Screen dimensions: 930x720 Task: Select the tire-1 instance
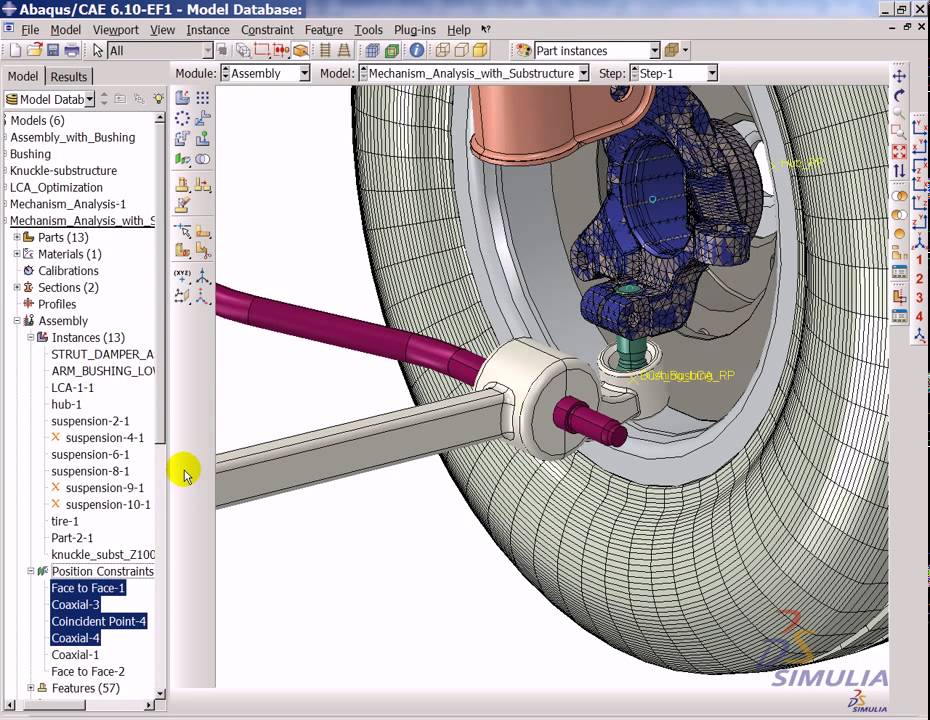tap(65, 521)
